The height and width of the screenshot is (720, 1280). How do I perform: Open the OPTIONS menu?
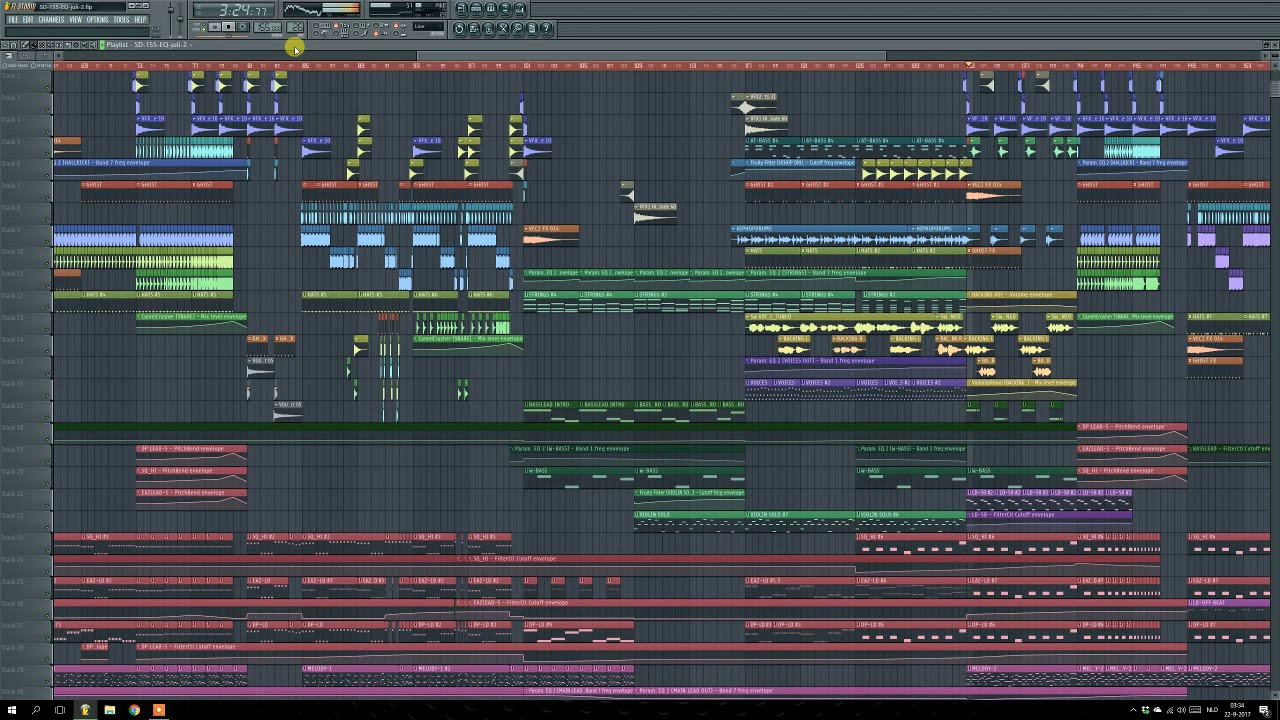[x=97, y=19]
